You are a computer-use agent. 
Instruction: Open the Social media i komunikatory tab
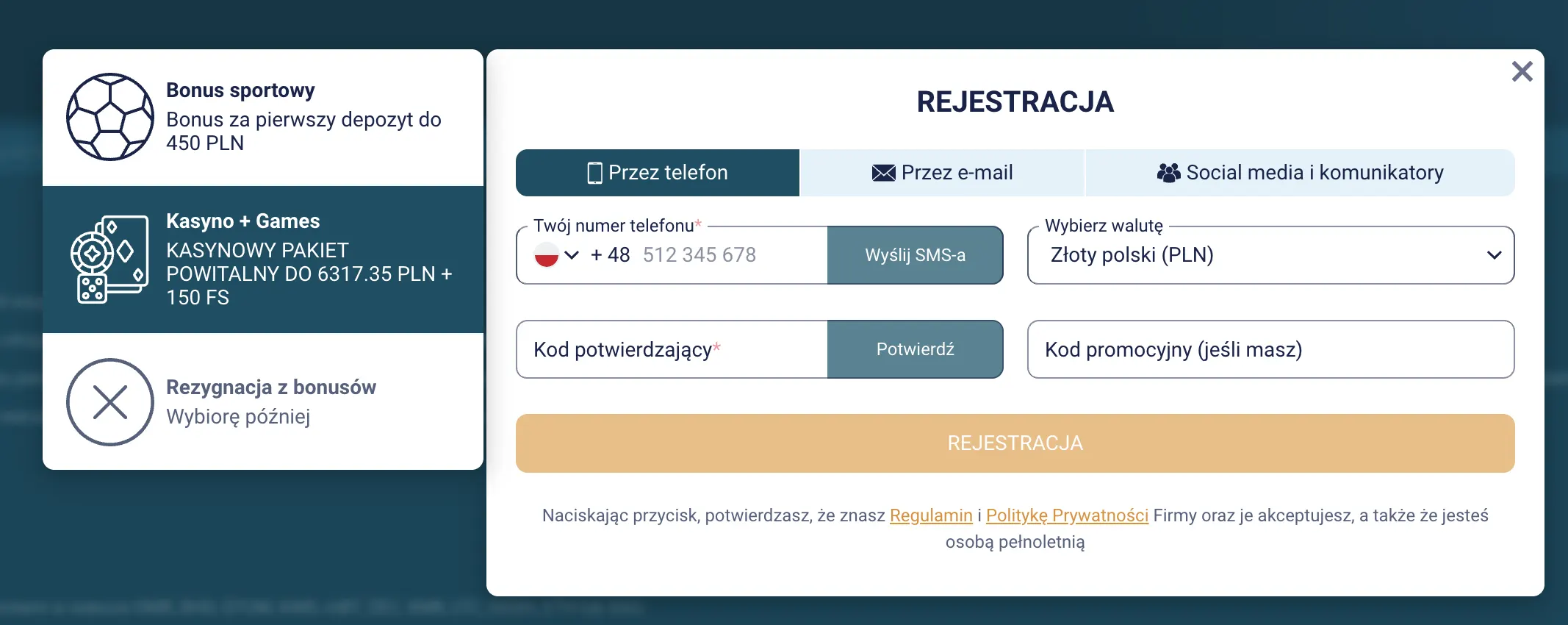pyautogui.click(x=1301, y=172)
